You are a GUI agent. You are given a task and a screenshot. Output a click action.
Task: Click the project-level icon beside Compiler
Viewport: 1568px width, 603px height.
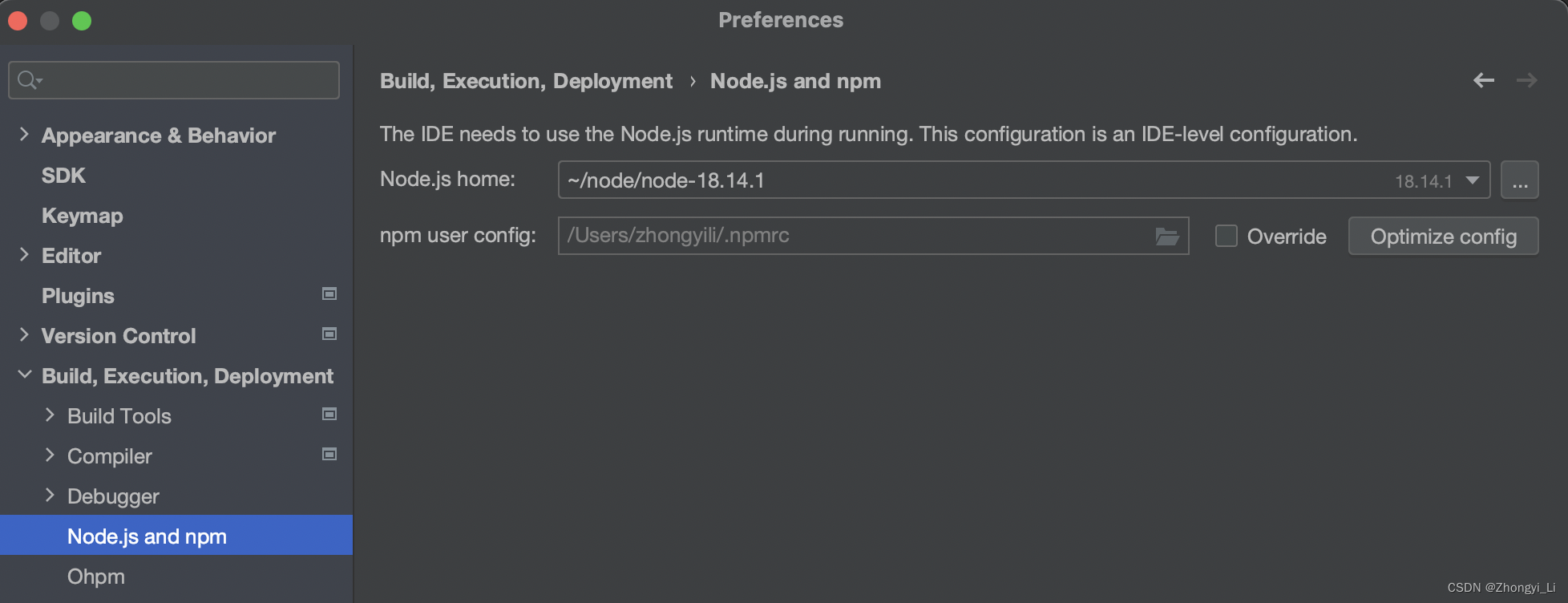(329, 454)
